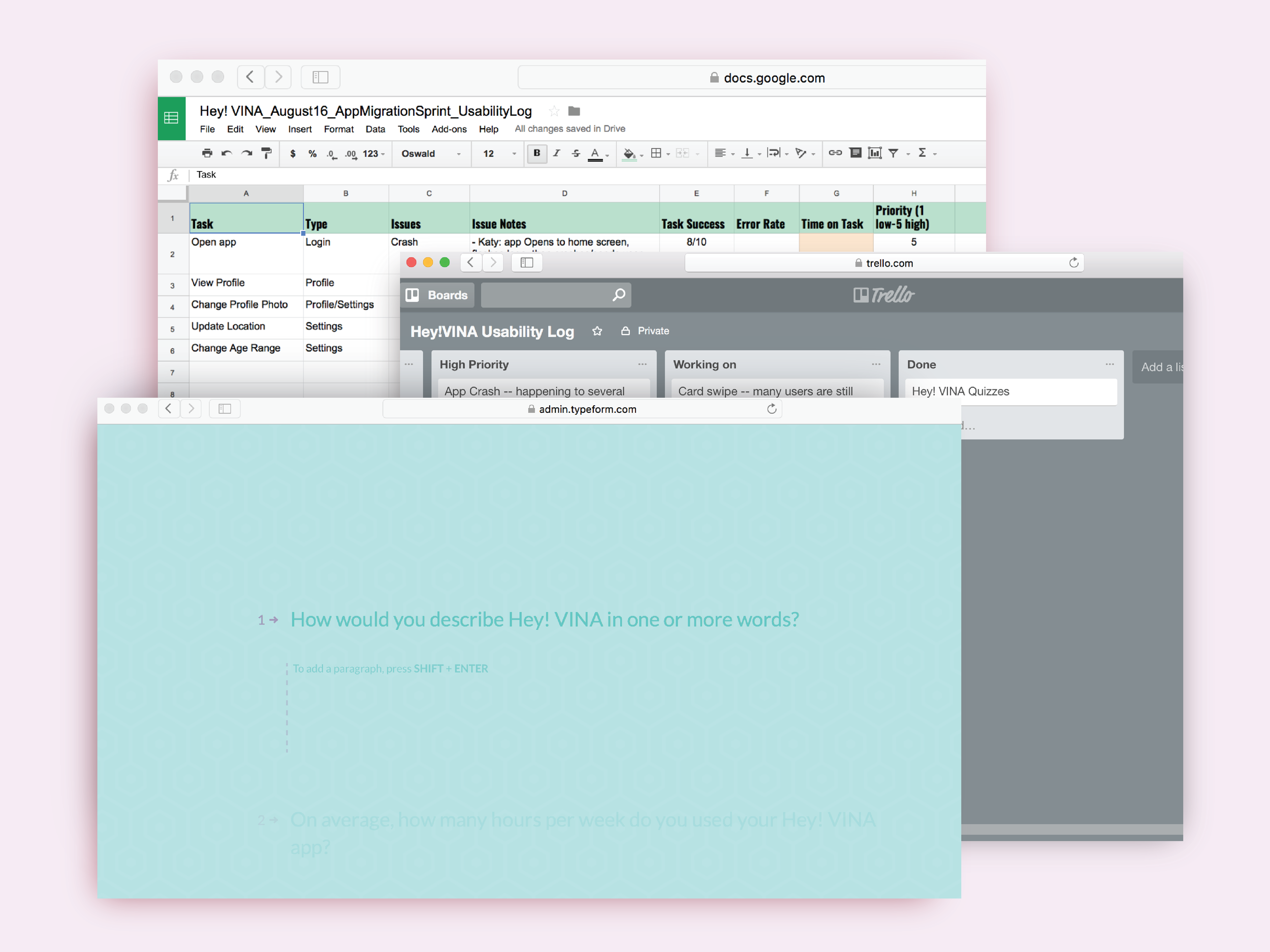Screen dimensions: 1270x952
Task: Click the Safari sidebar button in Sheets window
Action: 321,77
